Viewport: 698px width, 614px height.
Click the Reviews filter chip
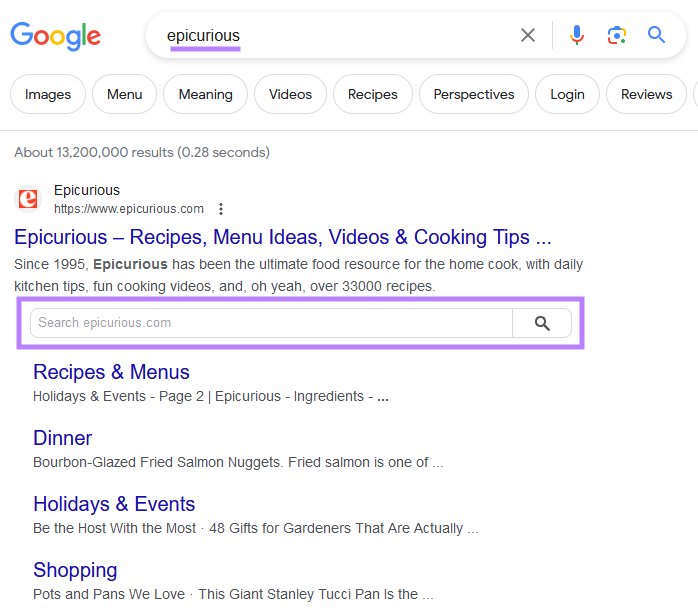click(646, 94)
